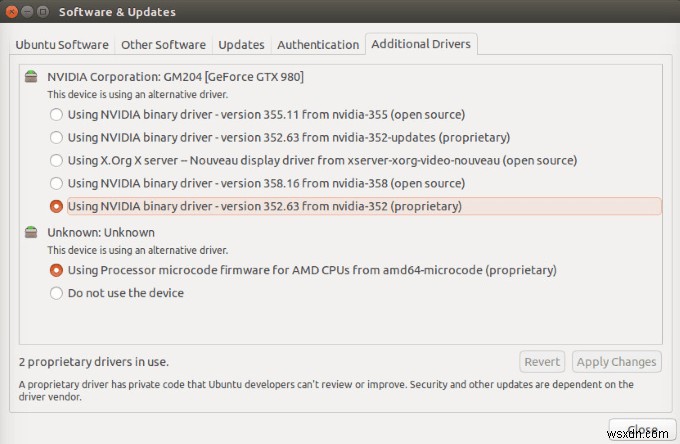The width and height of the screenshot is (680, 444).
Task: Click the proprietary driver explanation text
Action: point(326,390)
